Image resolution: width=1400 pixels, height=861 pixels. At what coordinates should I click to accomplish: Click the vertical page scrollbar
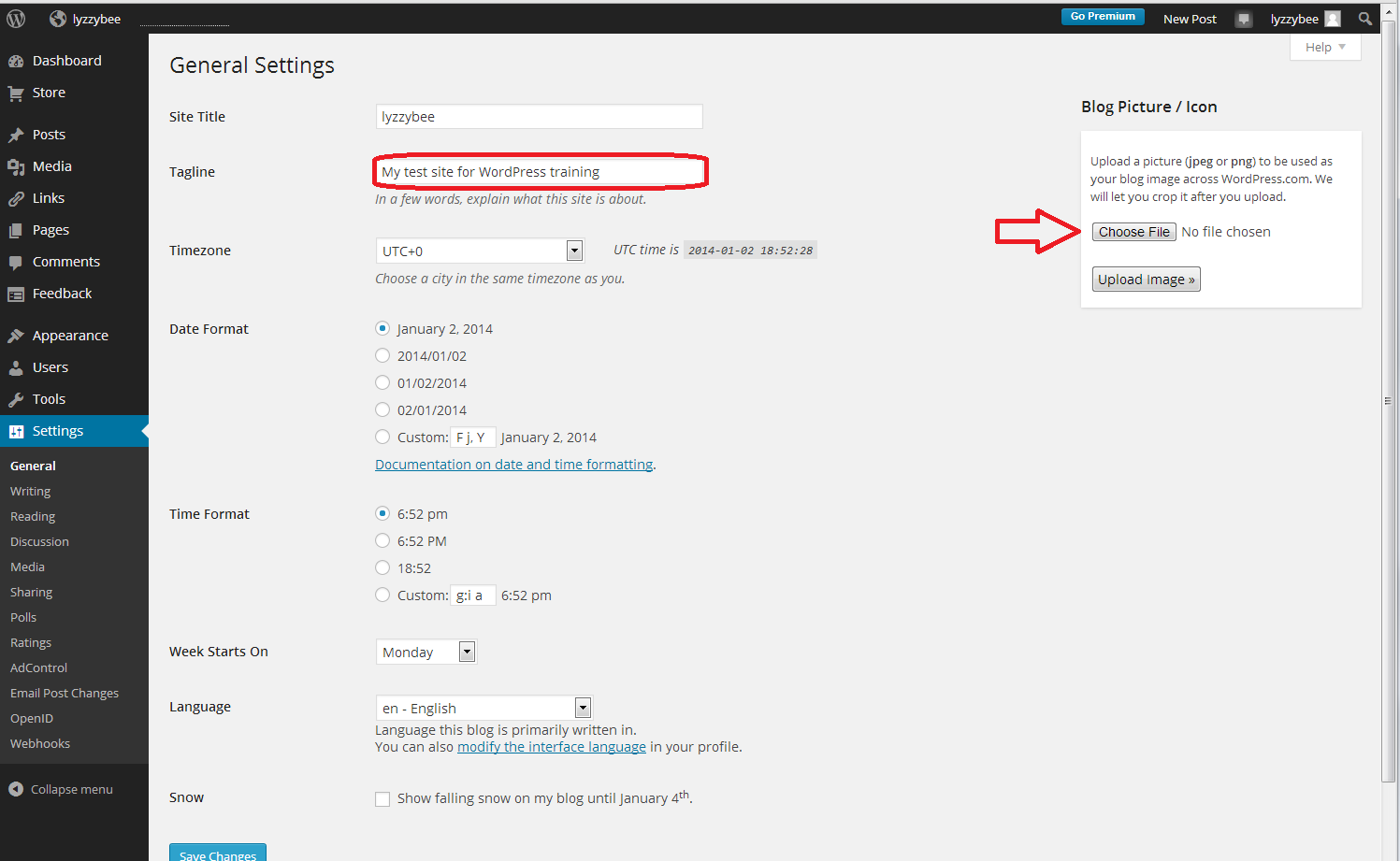[1388, 400]
